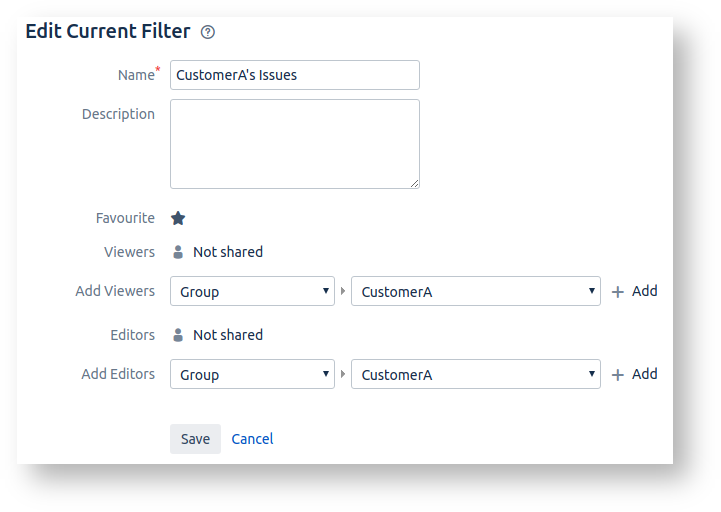Open the Add Viewers CustomerA dropdown
Screen dimensions: 721x512
475,292
